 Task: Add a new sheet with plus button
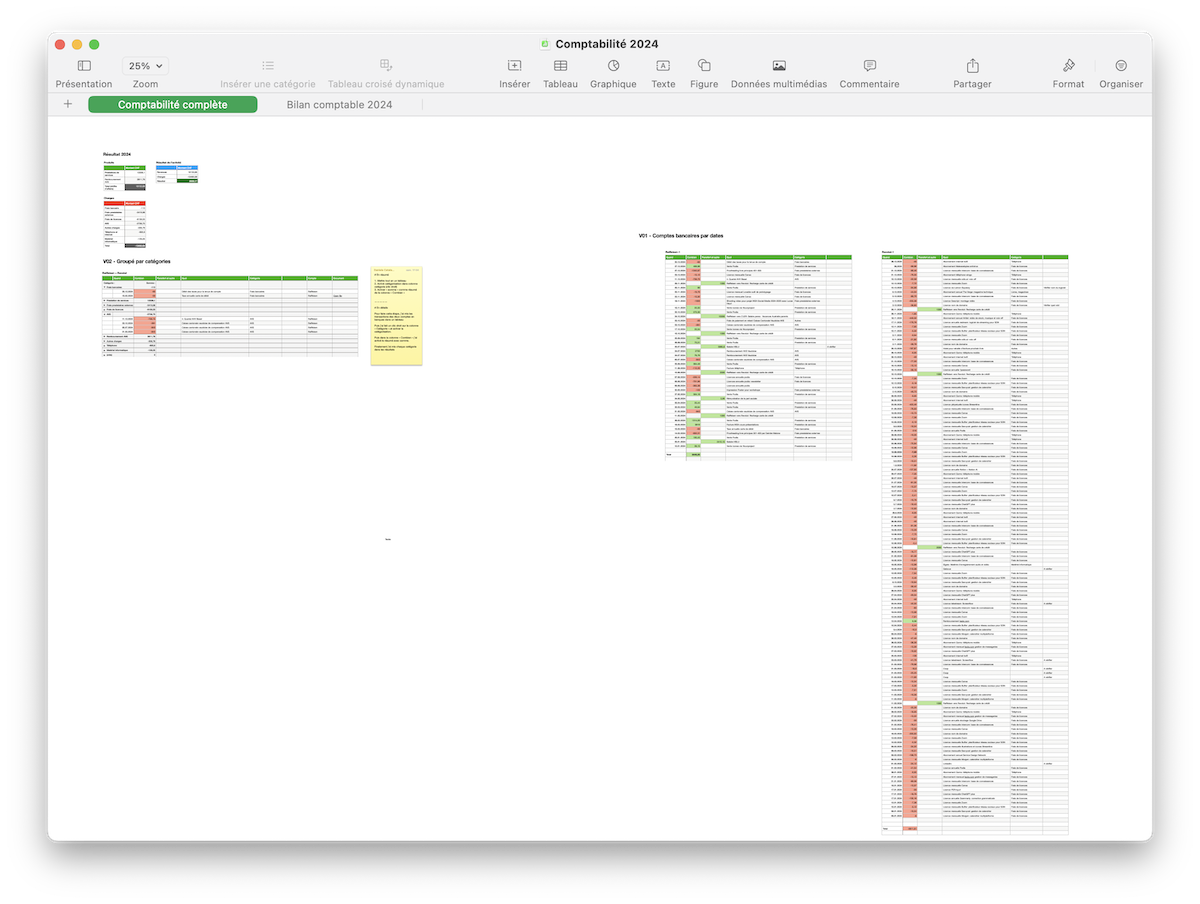pos(68,104)
